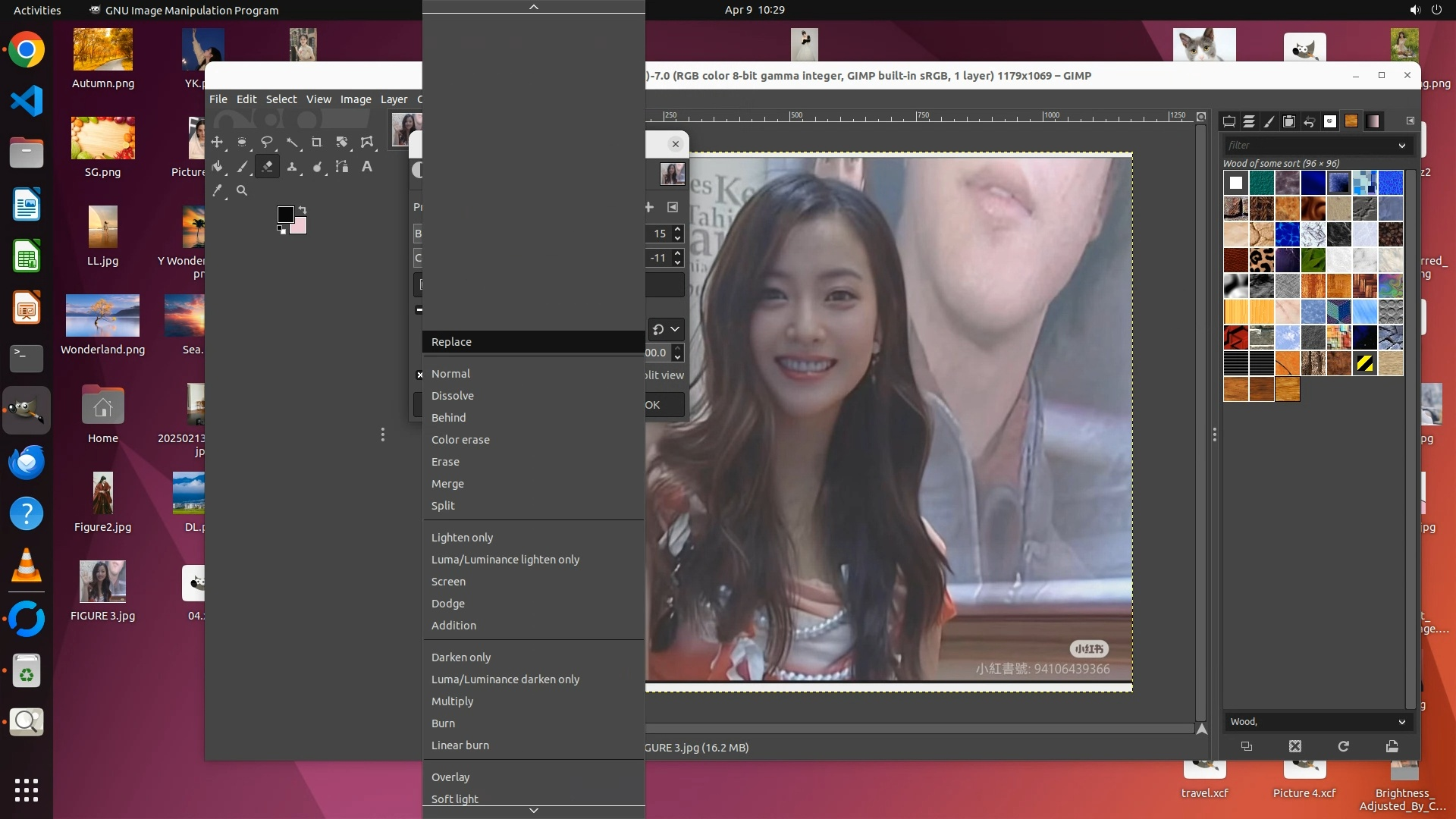
Task: Select the Text tool
Action: pos(367,167)
